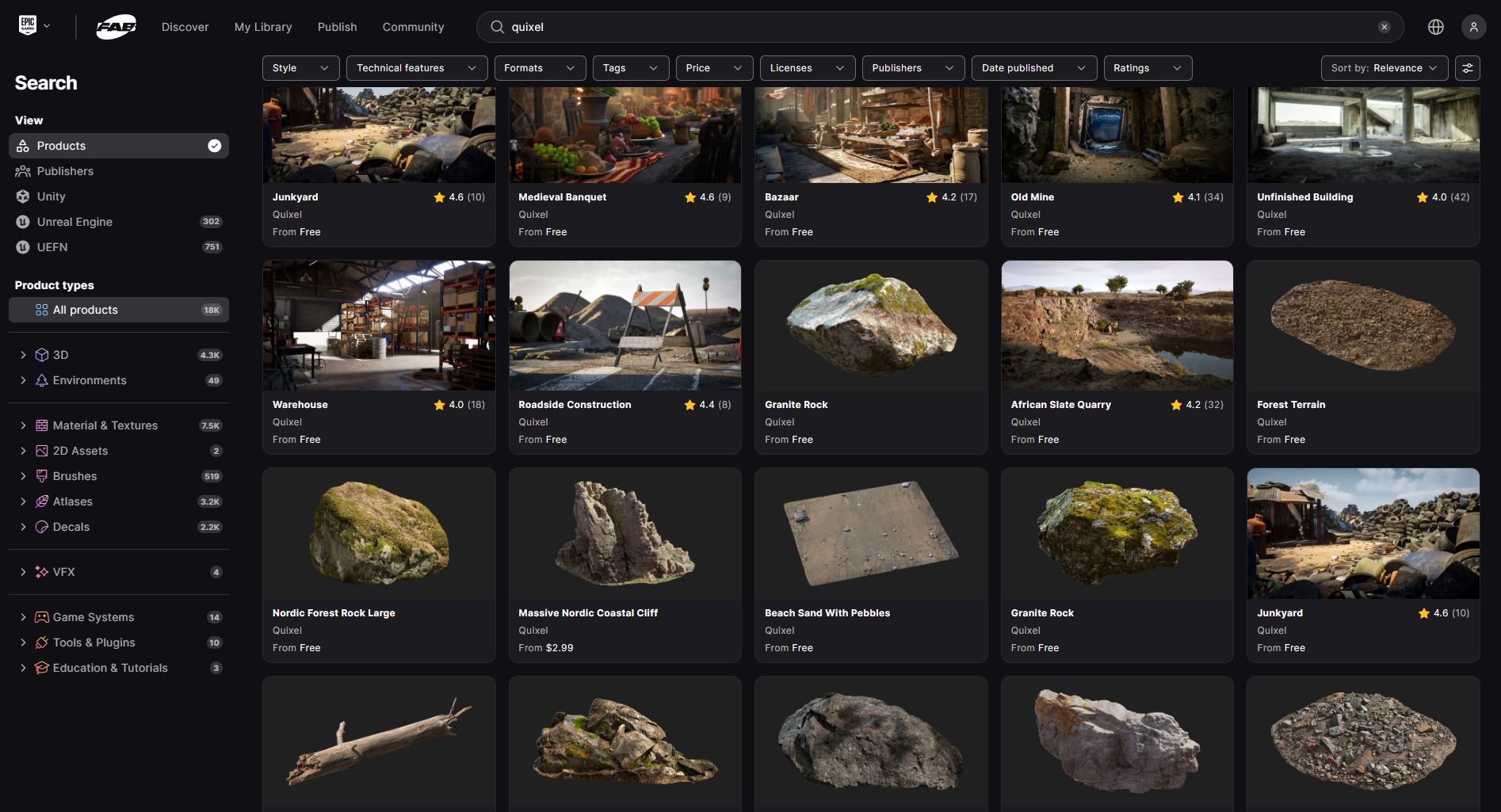The height and width of the screenshot is (812, 1501).
Task: Open the Warehouse product title link
Action: (x=300, y=405)
